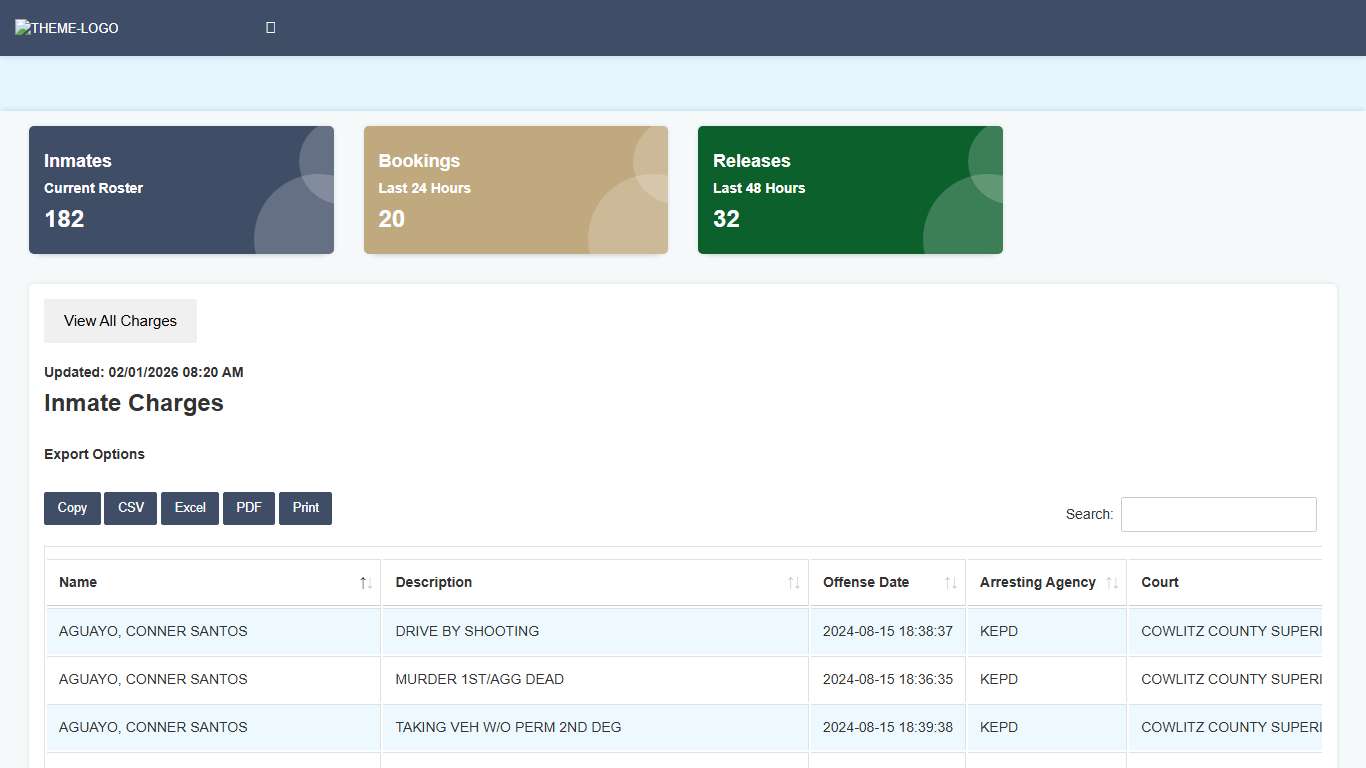Click the View All Charges button

(x=120, y=321)
